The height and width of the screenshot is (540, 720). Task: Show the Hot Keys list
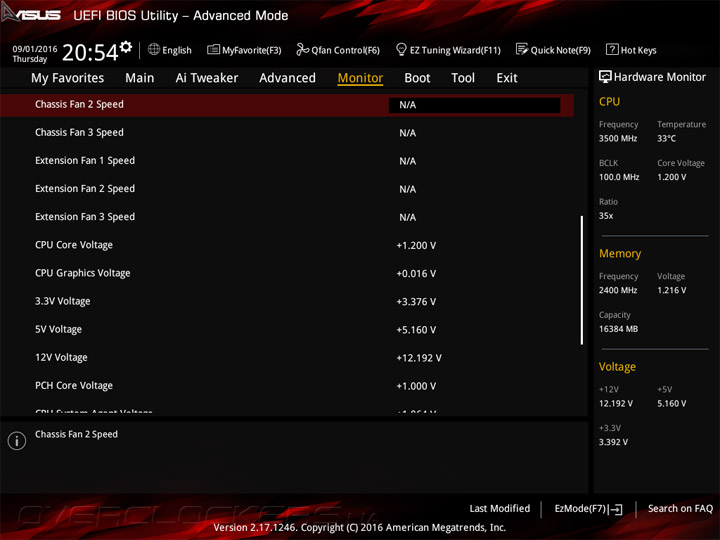pos(631,50)
